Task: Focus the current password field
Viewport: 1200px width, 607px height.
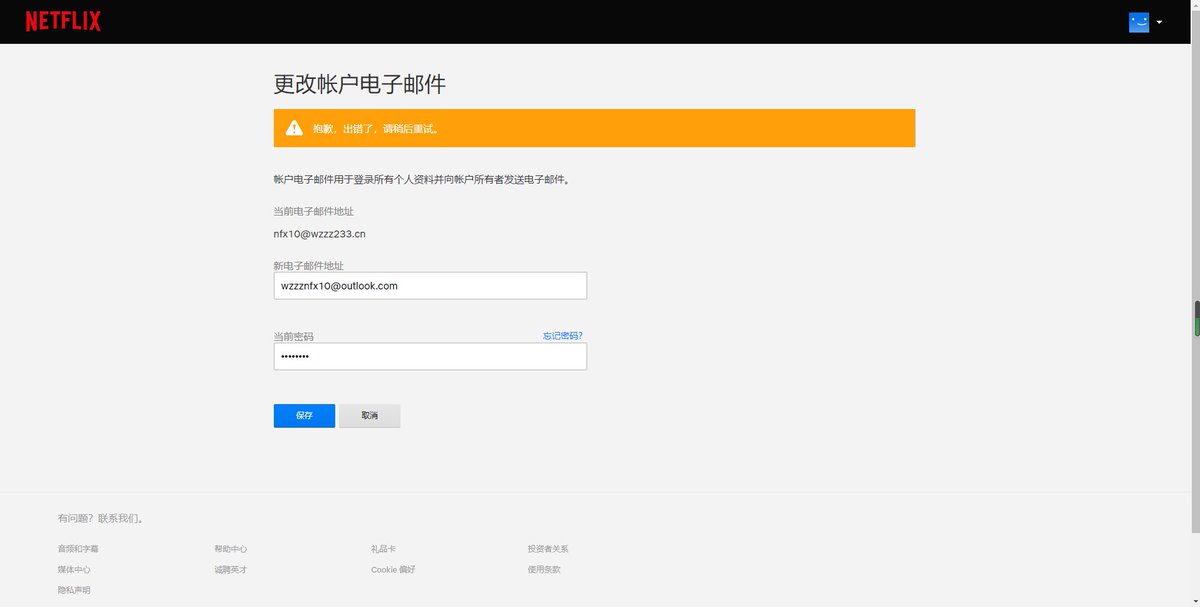Action: (x=430, y=357)
